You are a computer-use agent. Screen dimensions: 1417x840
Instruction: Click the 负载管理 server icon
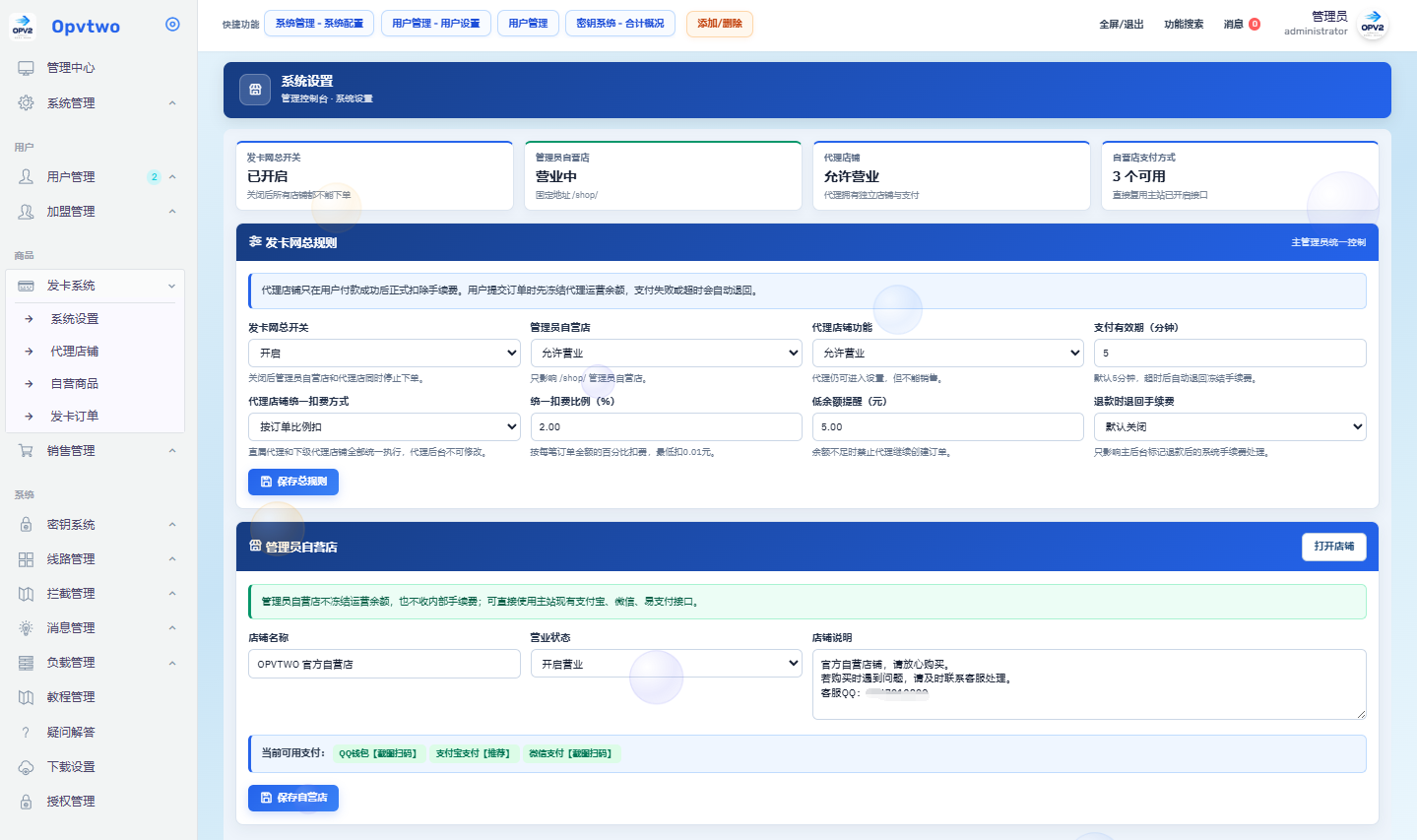pyautogui.click(x=26, y=663)
